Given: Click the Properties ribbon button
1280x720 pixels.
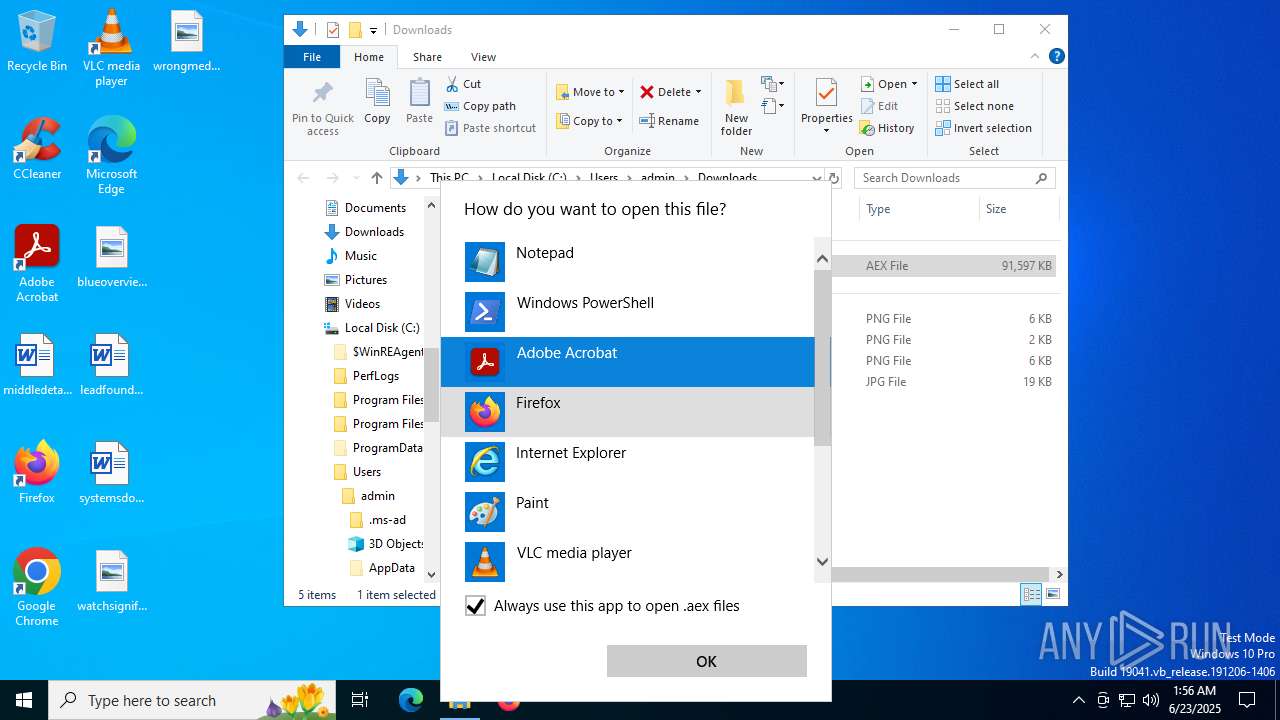Looking at the screenshot, I should [x=826, y=106].
